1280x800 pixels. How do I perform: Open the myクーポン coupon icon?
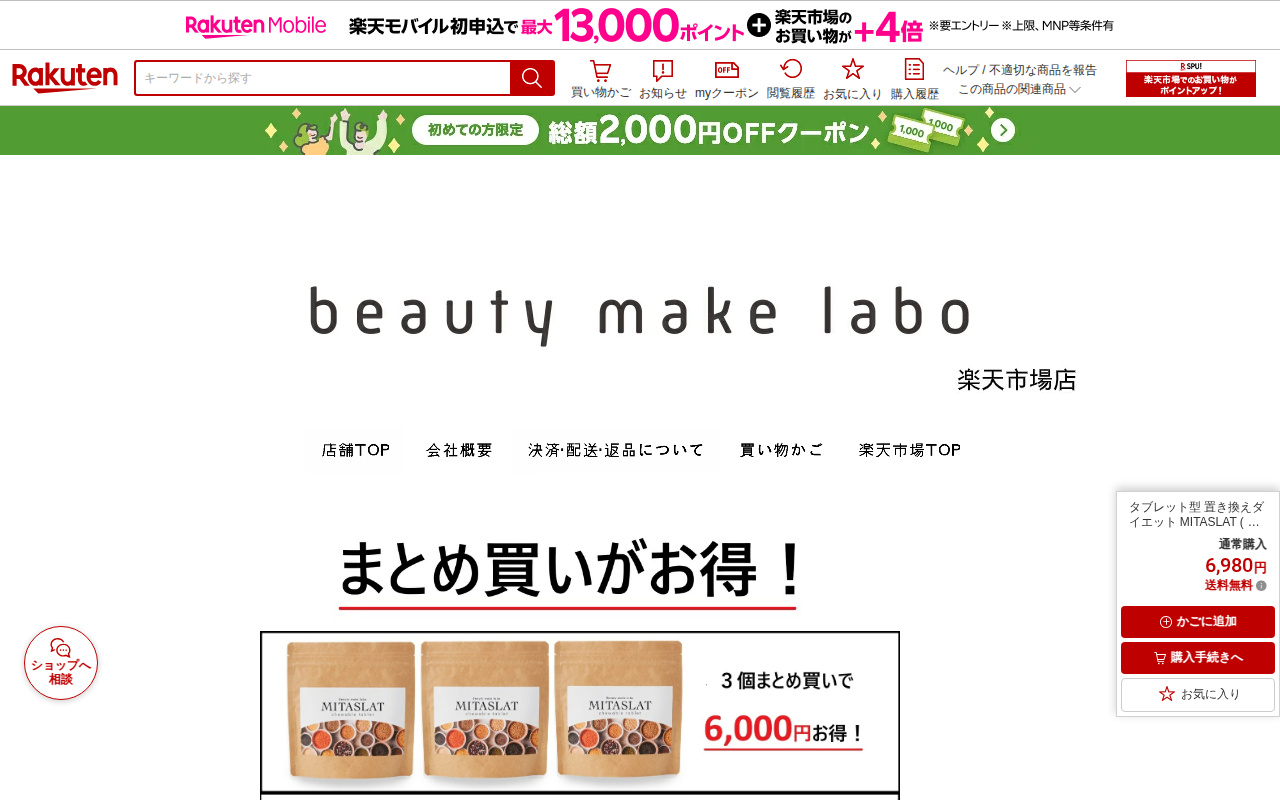[727, 80]
